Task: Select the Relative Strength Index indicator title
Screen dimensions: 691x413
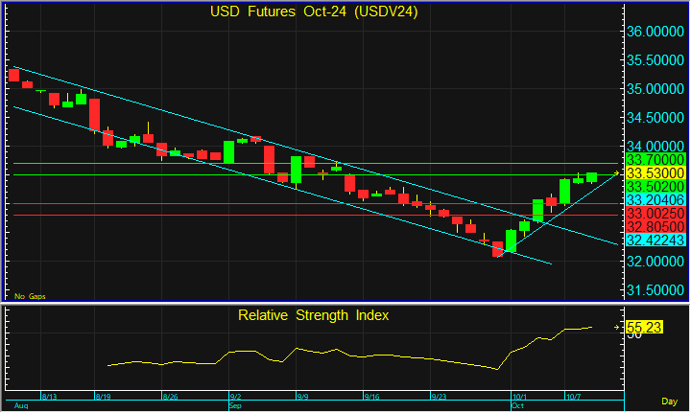Action: point(313,315)
